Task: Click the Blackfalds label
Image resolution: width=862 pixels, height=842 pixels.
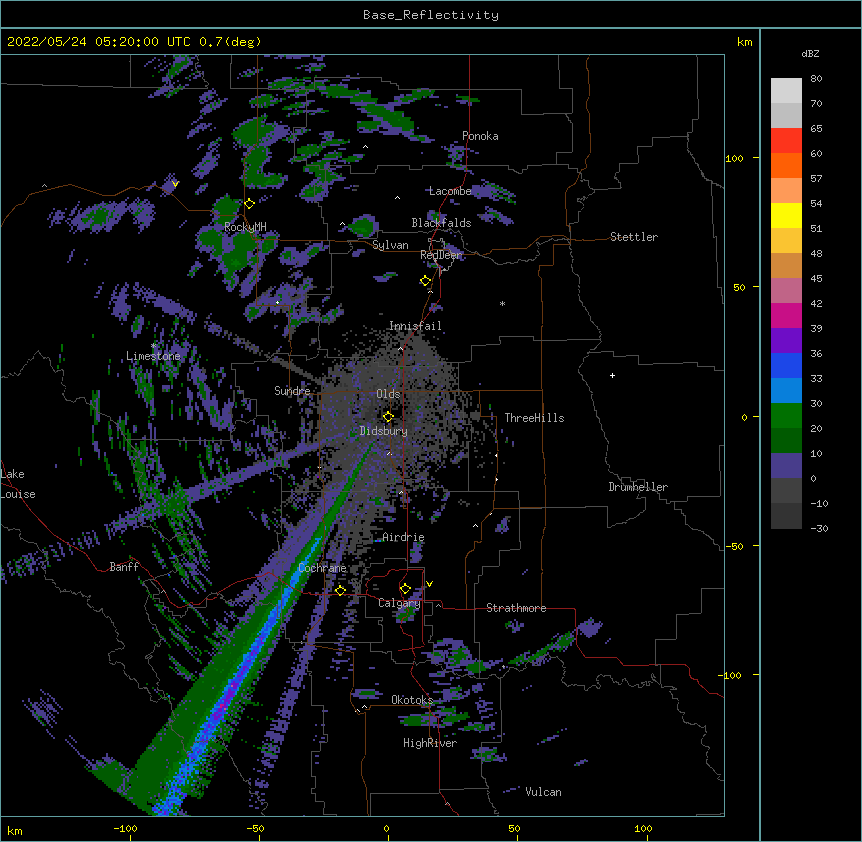Action: [441, 223]
